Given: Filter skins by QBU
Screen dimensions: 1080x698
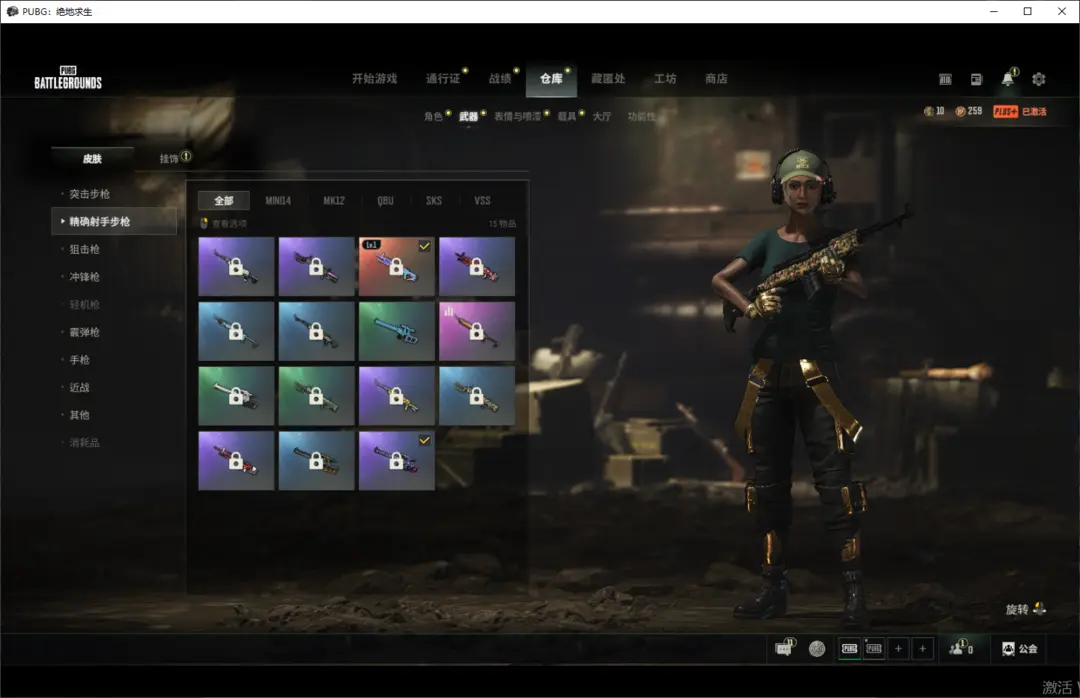Looking at the screenshot, I should point(386,201).
